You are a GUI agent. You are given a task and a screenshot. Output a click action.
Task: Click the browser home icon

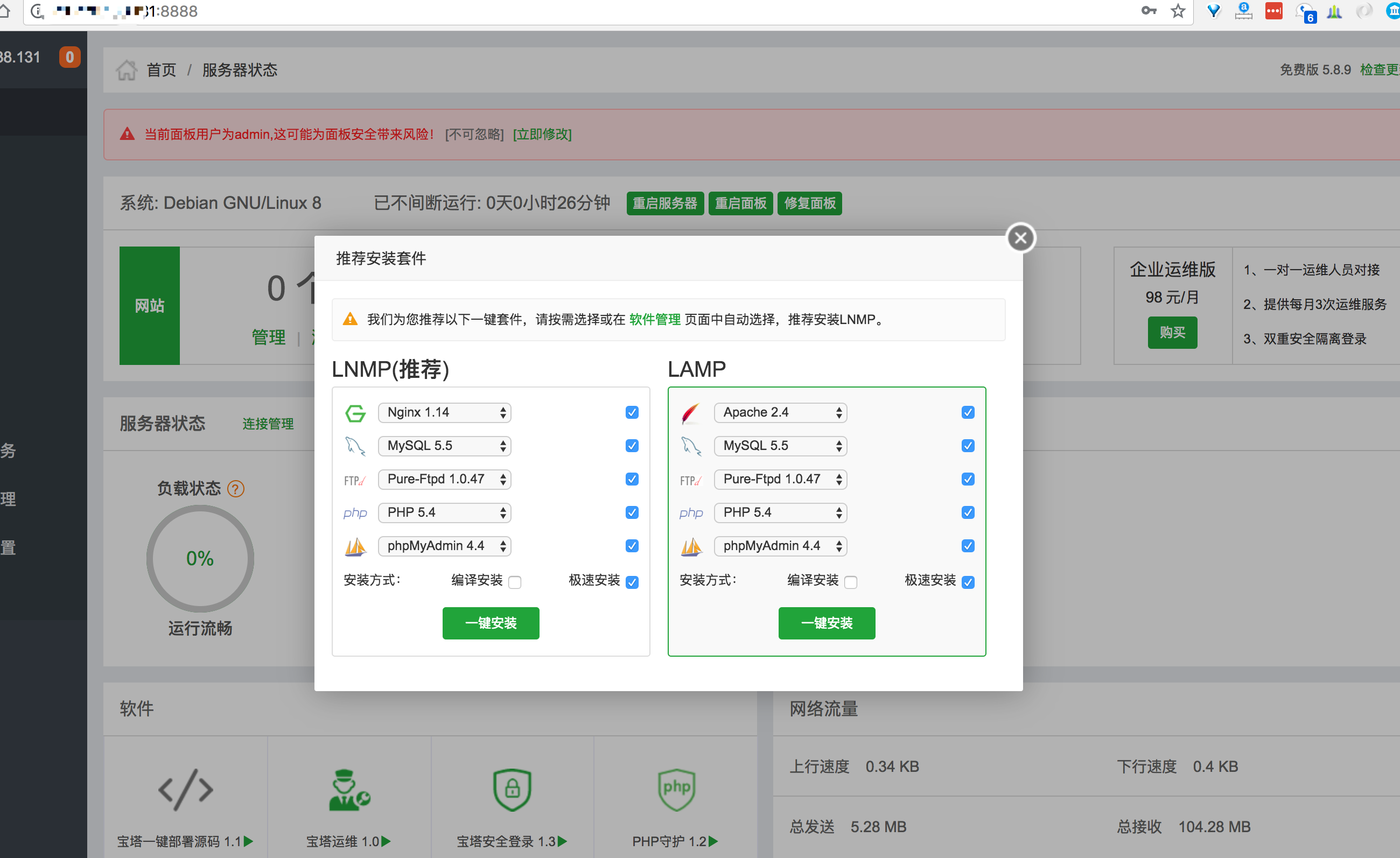click(x=4, y=11)
